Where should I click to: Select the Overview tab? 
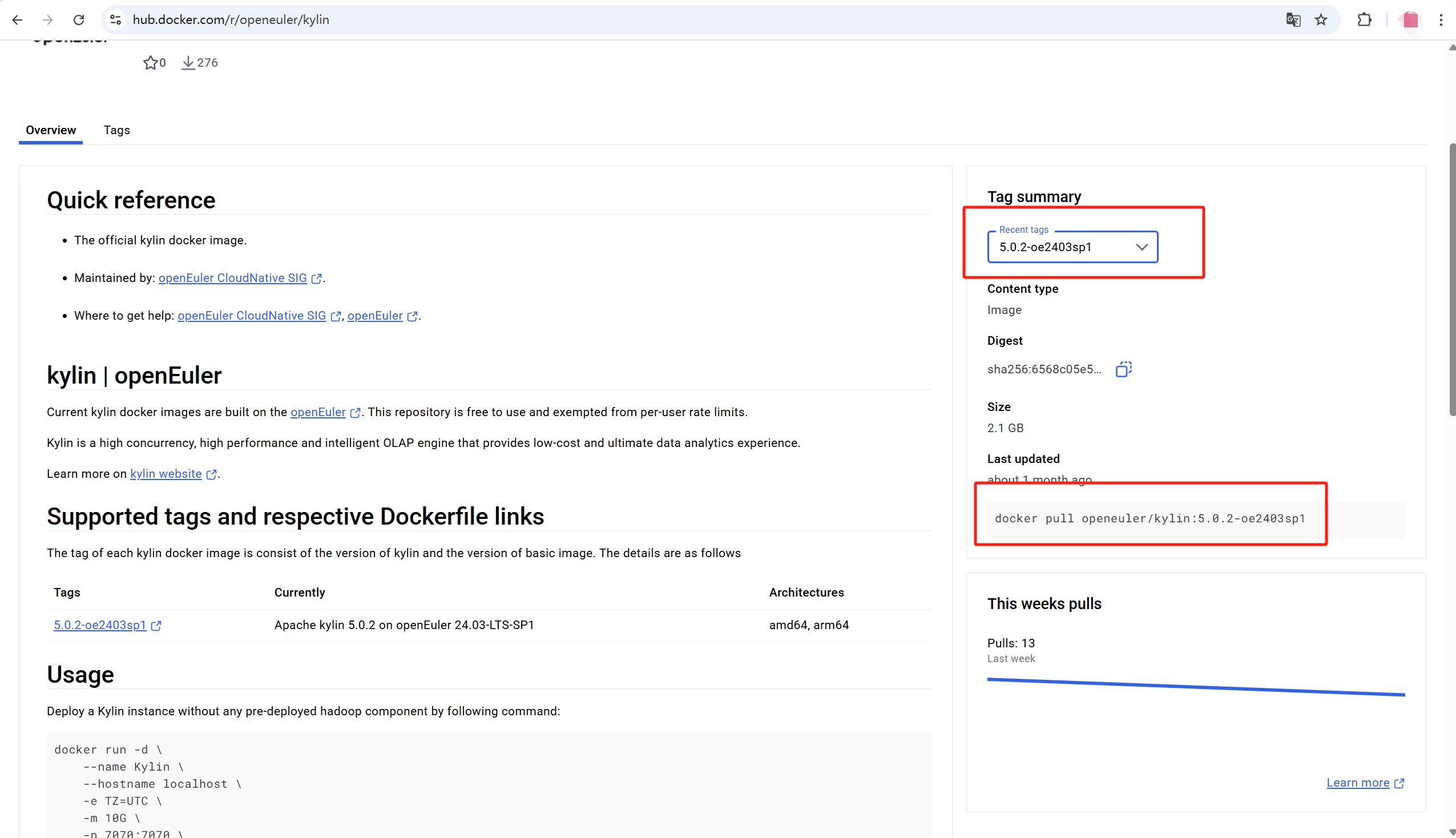click(50, 130)
